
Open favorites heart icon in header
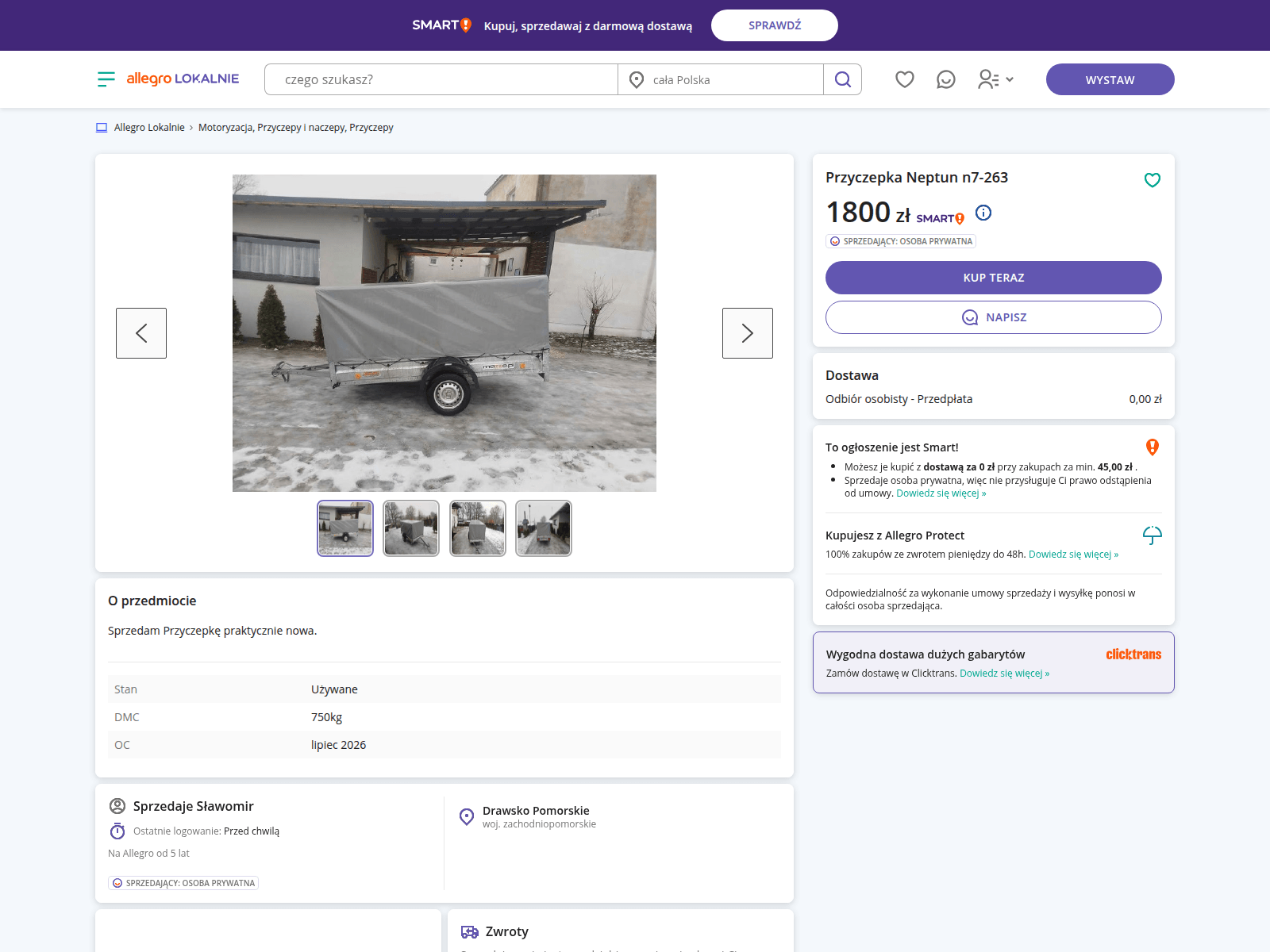click(904, 79)
